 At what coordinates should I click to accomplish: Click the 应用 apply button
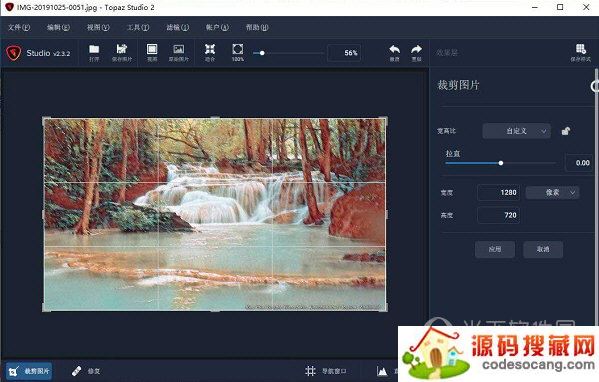(x=495, y=249)
